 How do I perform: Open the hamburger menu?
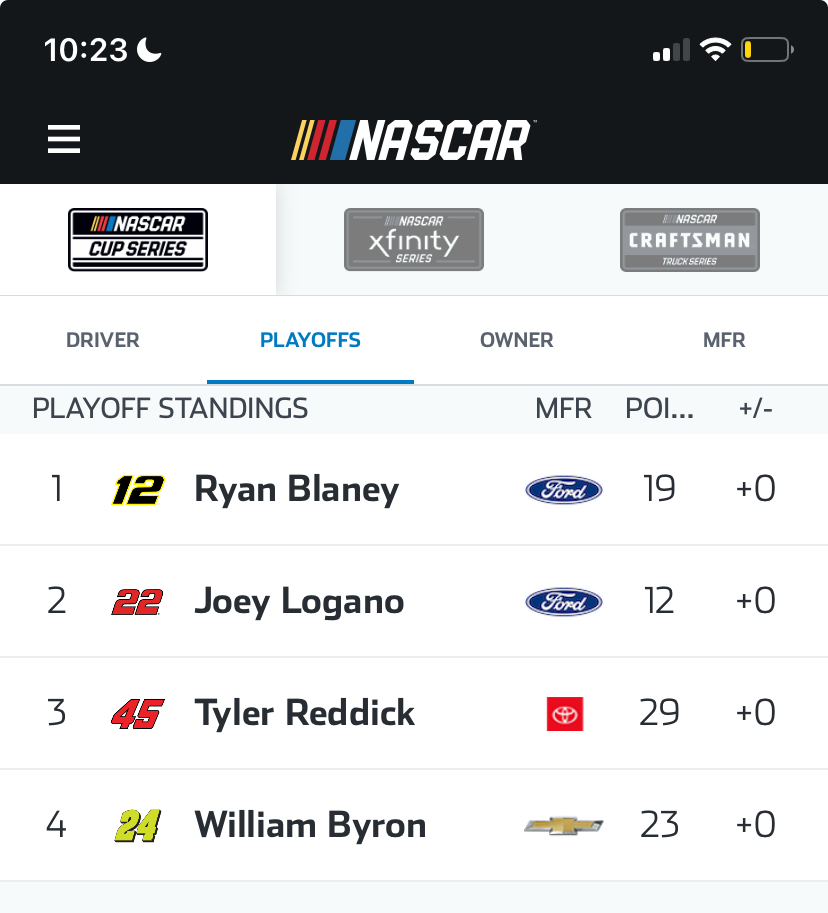click(x=64, y=139)
